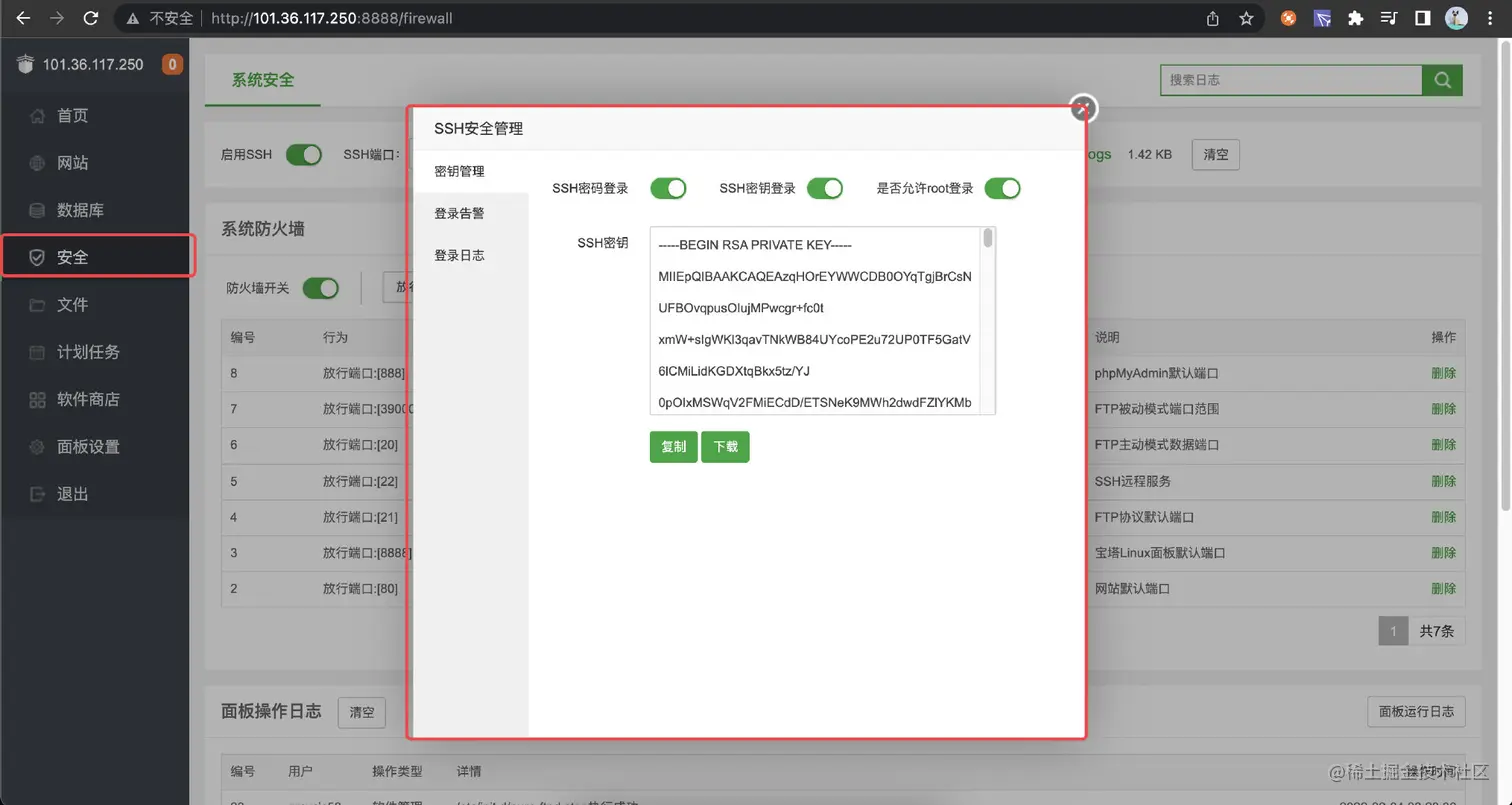The width and height of the screenshot is (1512, 805).
Task: Delete the FTP主动模式数据端口 rule
Action: point(1443,445)
